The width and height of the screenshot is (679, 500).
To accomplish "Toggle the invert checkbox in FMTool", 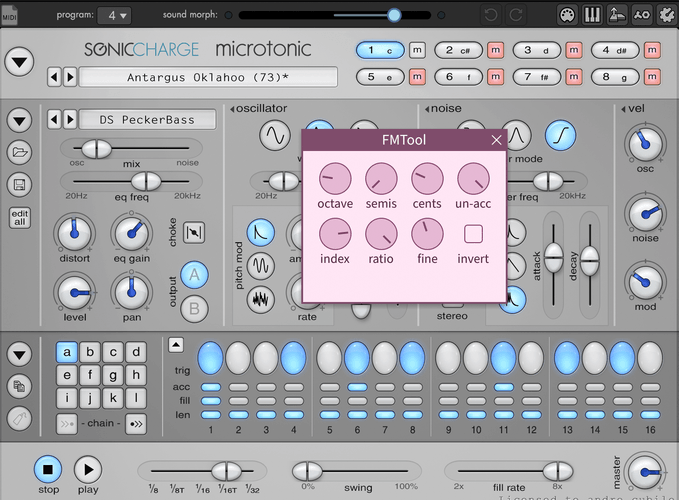I will coord(473,234).
